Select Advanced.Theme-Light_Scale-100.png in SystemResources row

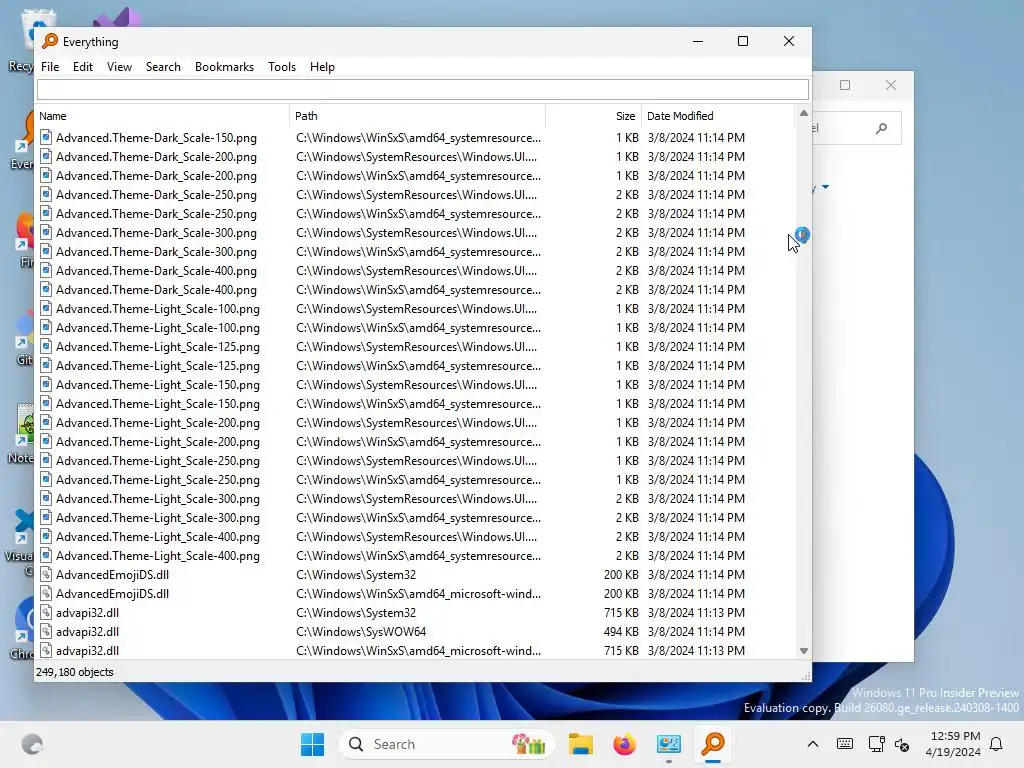pyautogui.click(x=157, y=308)
